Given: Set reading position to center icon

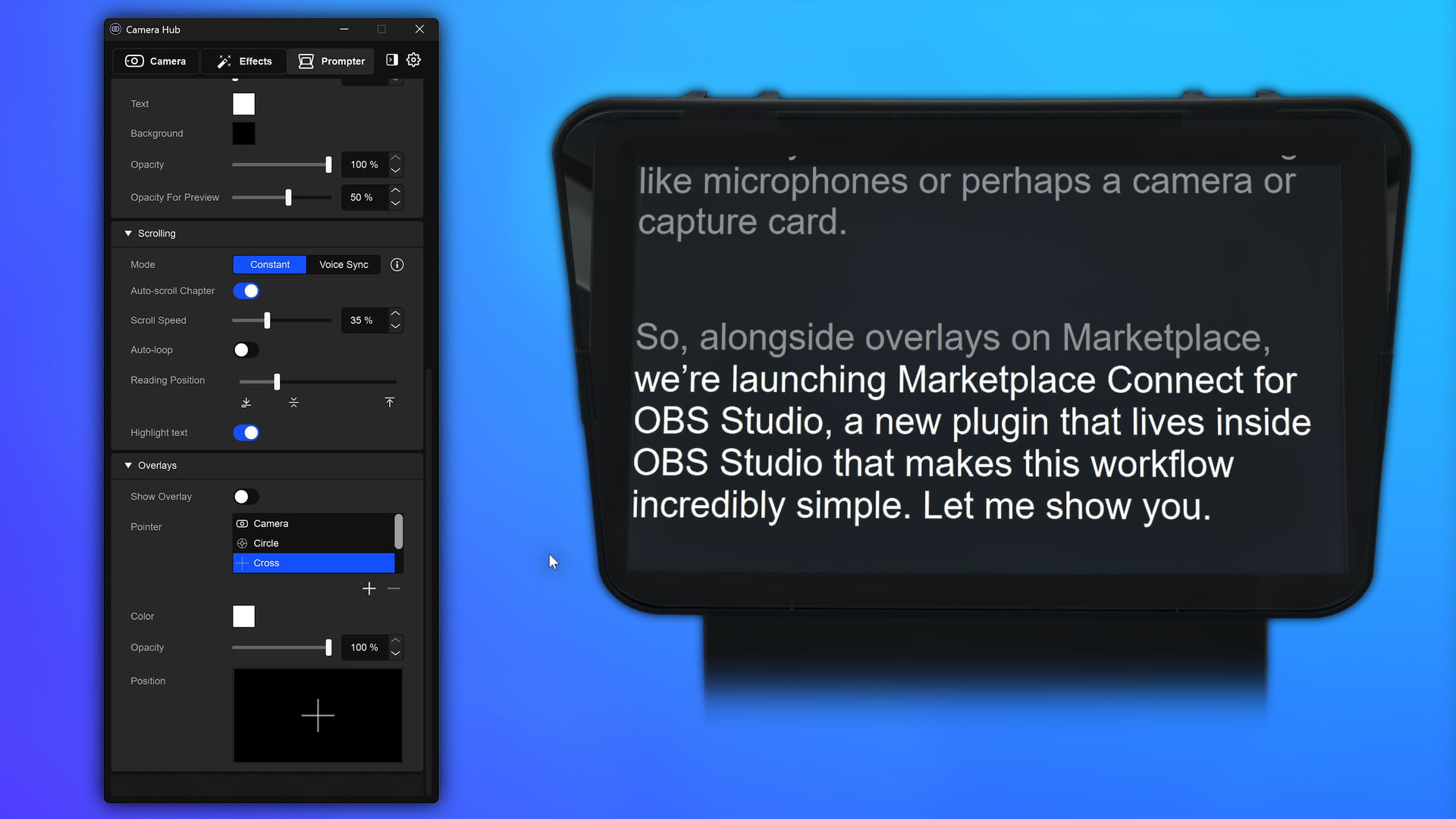Looking at the screenshot, I should click(x=293, y=403).
